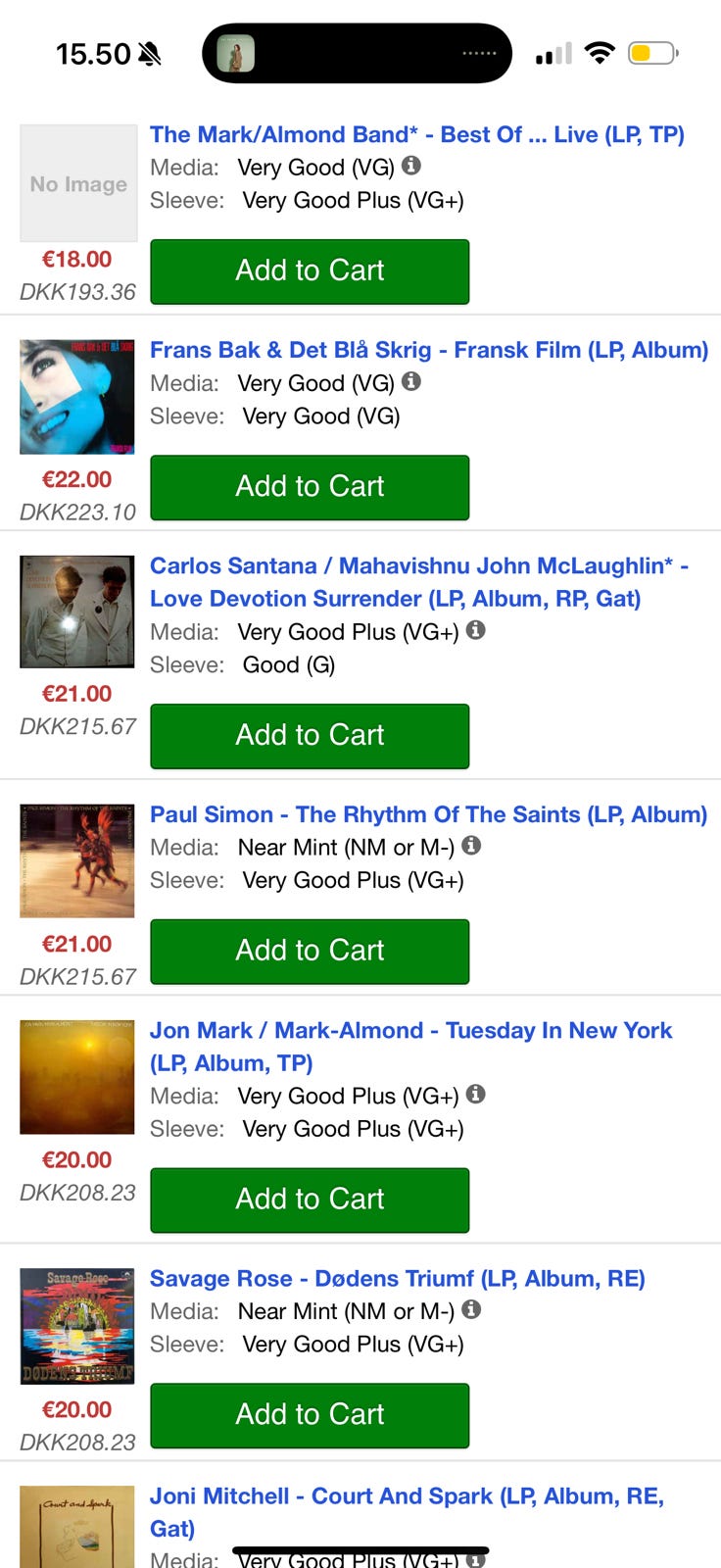
Task: Show info for Tuesday In New York media condition
Action: click(475, 1094)
